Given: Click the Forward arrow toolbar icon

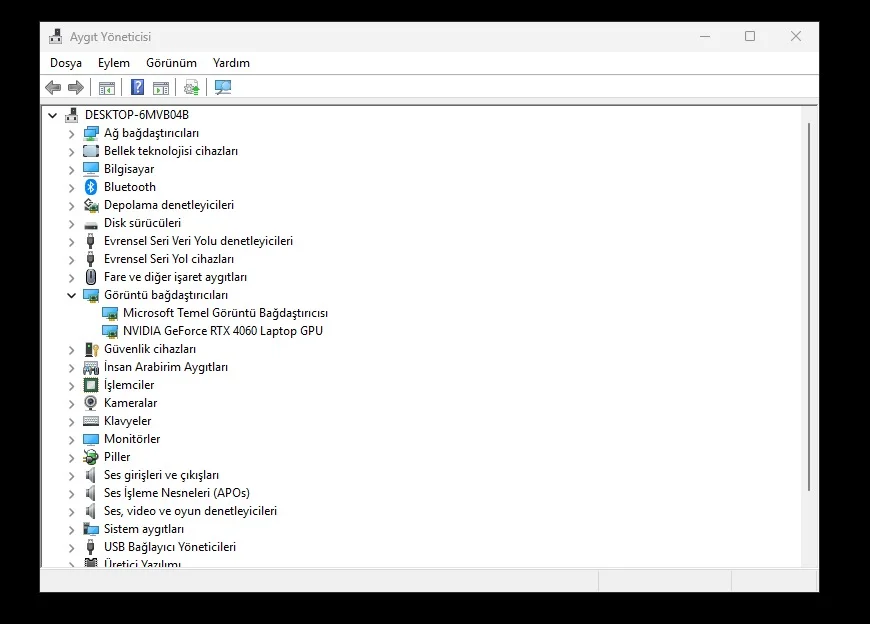Looking at the screenshot, I should coord(75,87).
